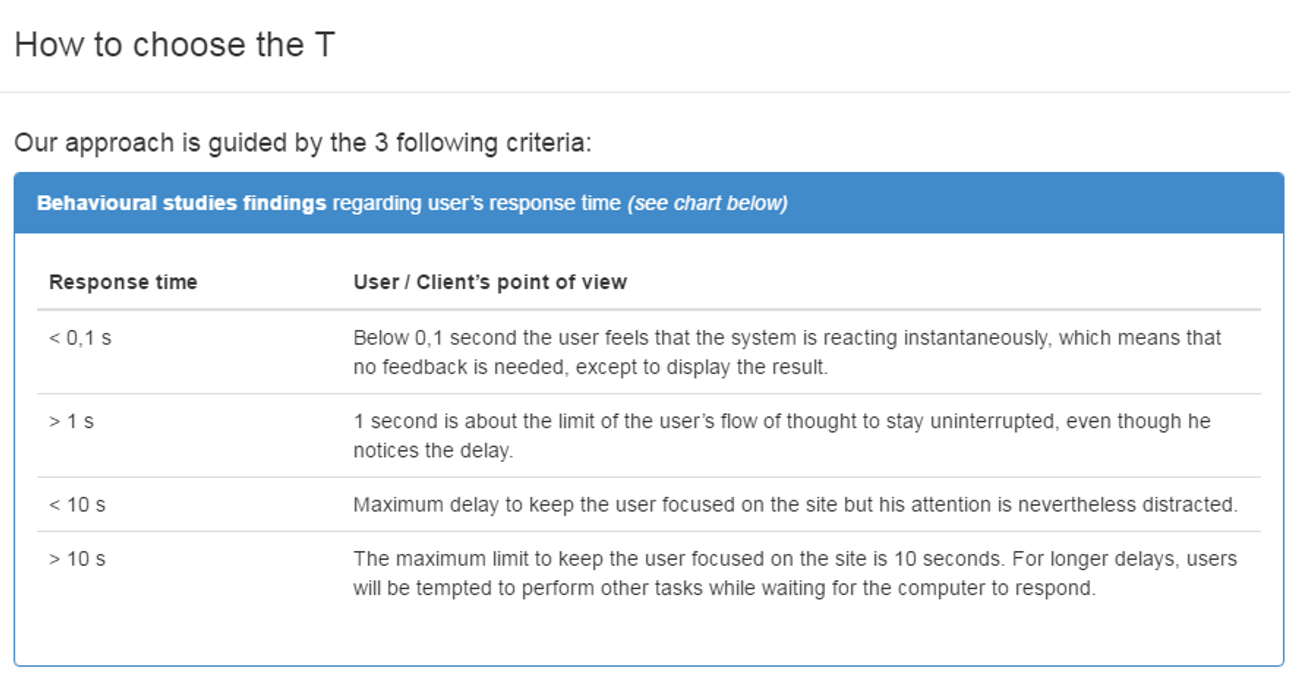Click the '(see chart below)' italic text
The height and width of the screenshot is (676, 1290).
[707, 203]
